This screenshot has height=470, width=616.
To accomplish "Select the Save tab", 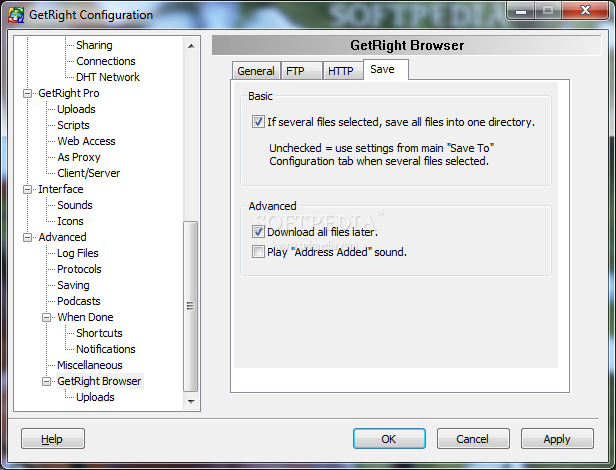I will click(386, 70).
